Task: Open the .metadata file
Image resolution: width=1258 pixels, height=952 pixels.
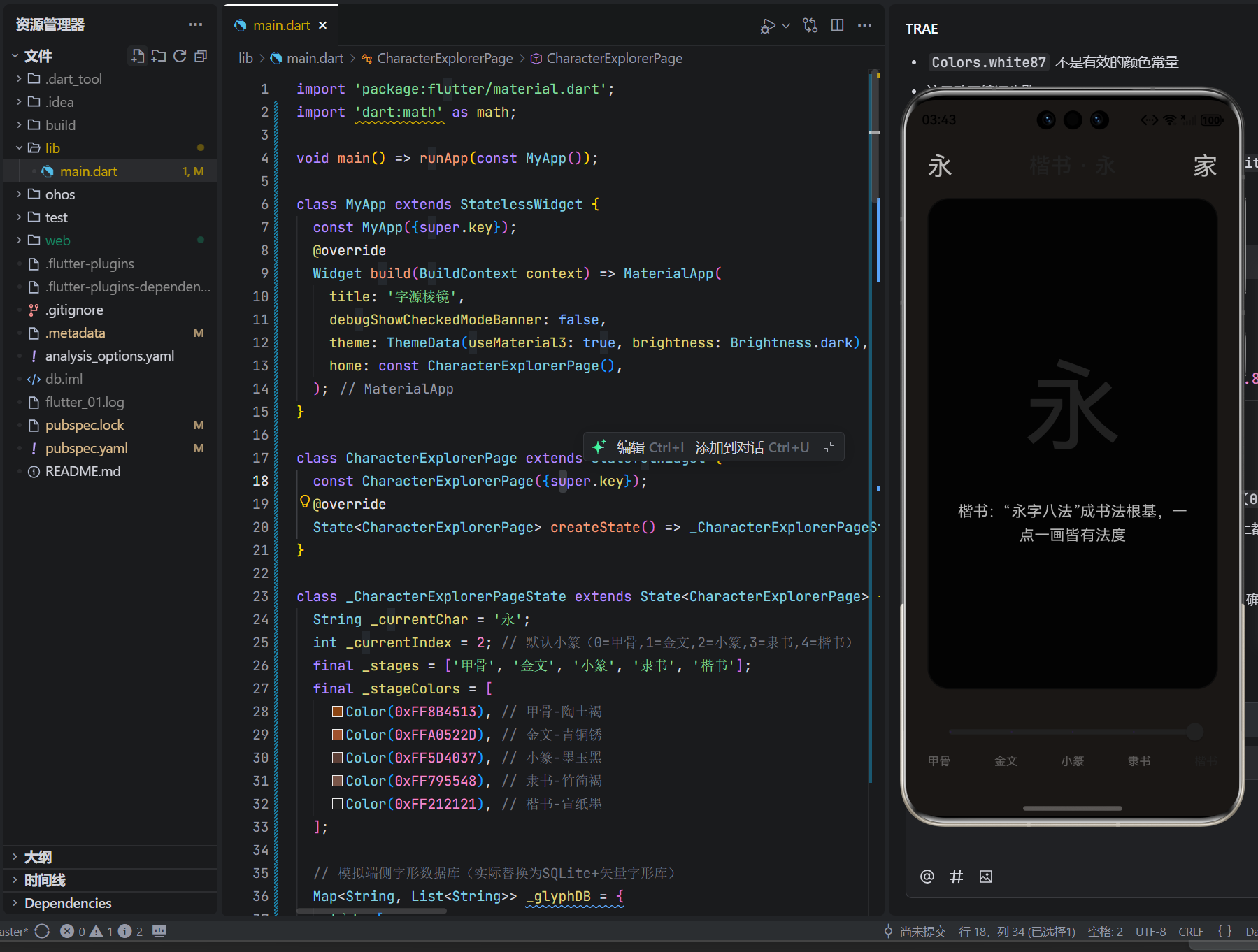Action: (76, 333)
